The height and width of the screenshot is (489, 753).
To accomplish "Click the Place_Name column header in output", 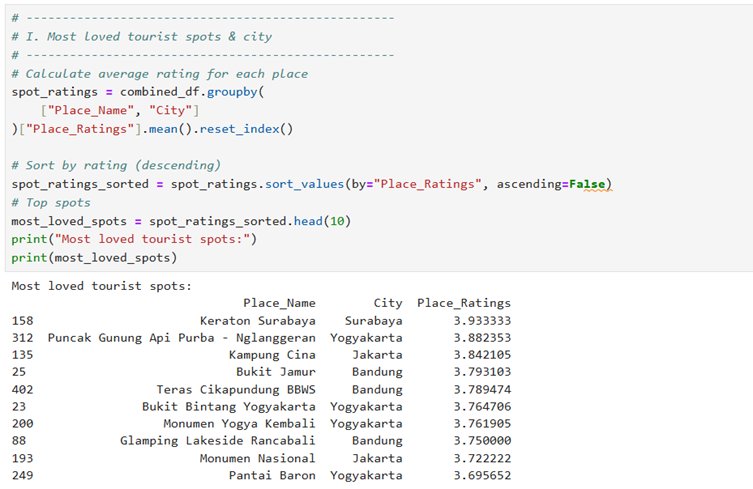I will [279, 303].
